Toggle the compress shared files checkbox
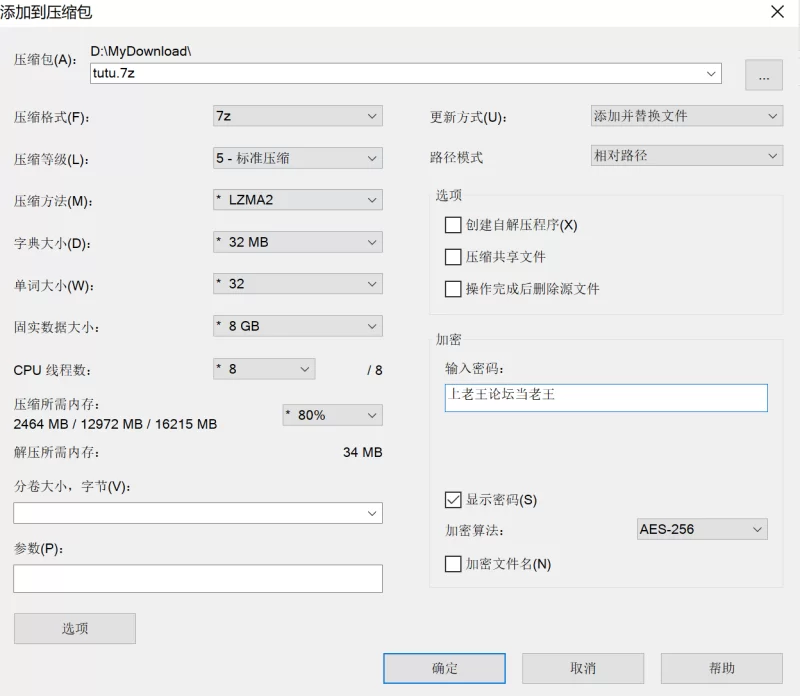 (x=453, y=257)
